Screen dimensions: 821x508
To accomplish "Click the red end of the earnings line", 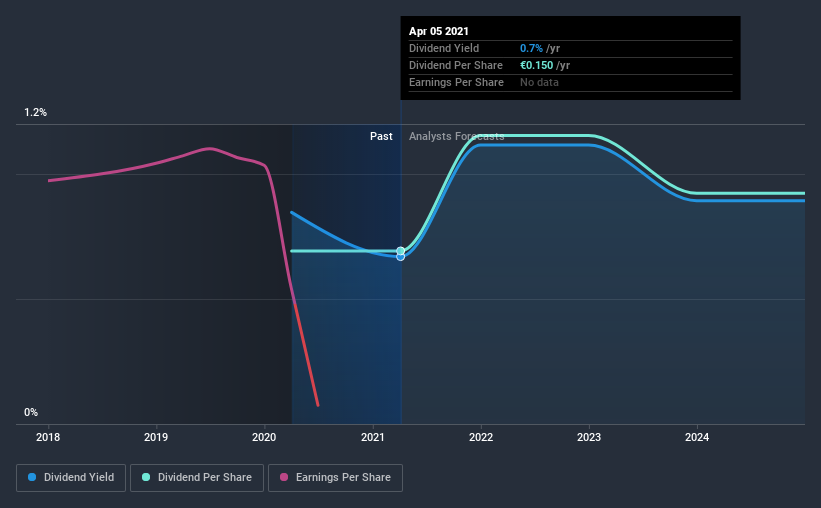I will [317, 404].
